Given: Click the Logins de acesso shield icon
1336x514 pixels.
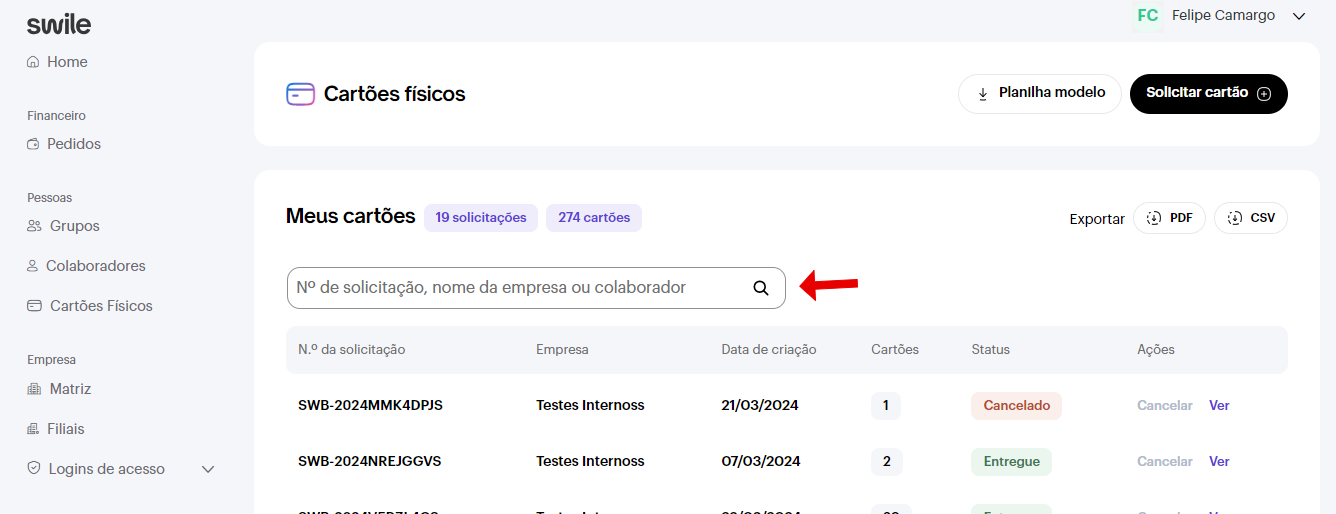Looking at the screenshot, I should [x=34, y=468].
